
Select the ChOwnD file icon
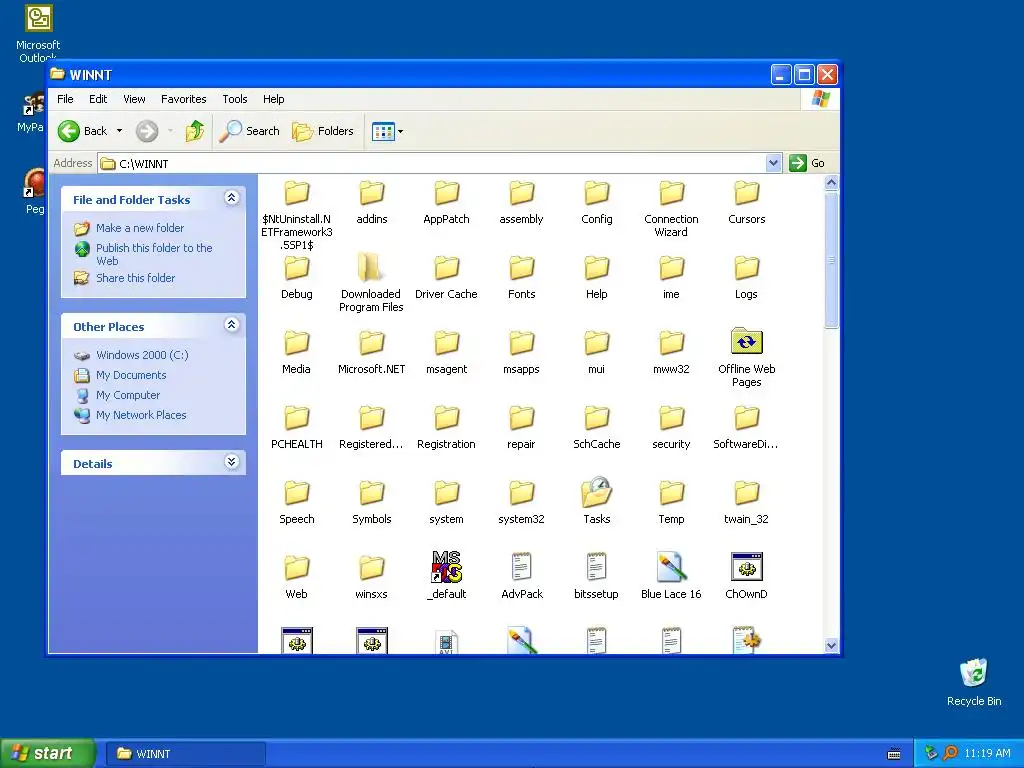tap(746, 567)
